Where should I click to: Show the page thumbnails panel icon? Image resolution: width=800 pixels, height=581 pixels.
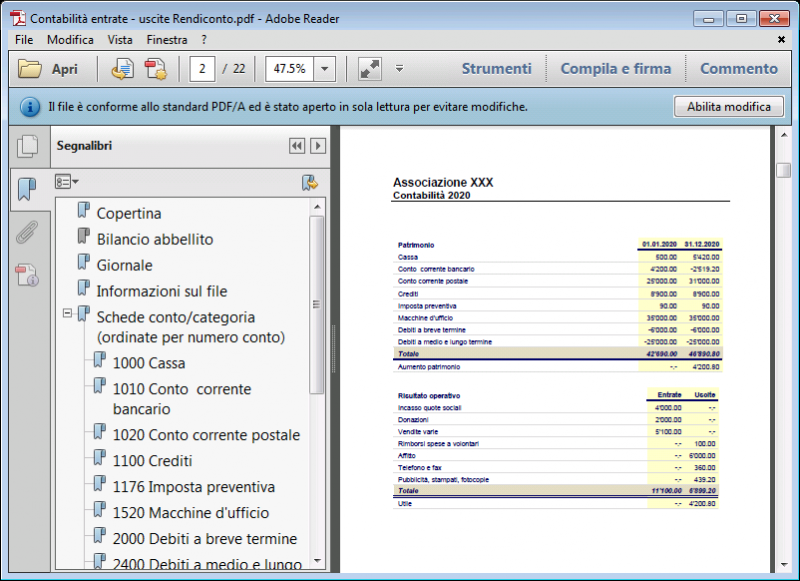[28, 146]
